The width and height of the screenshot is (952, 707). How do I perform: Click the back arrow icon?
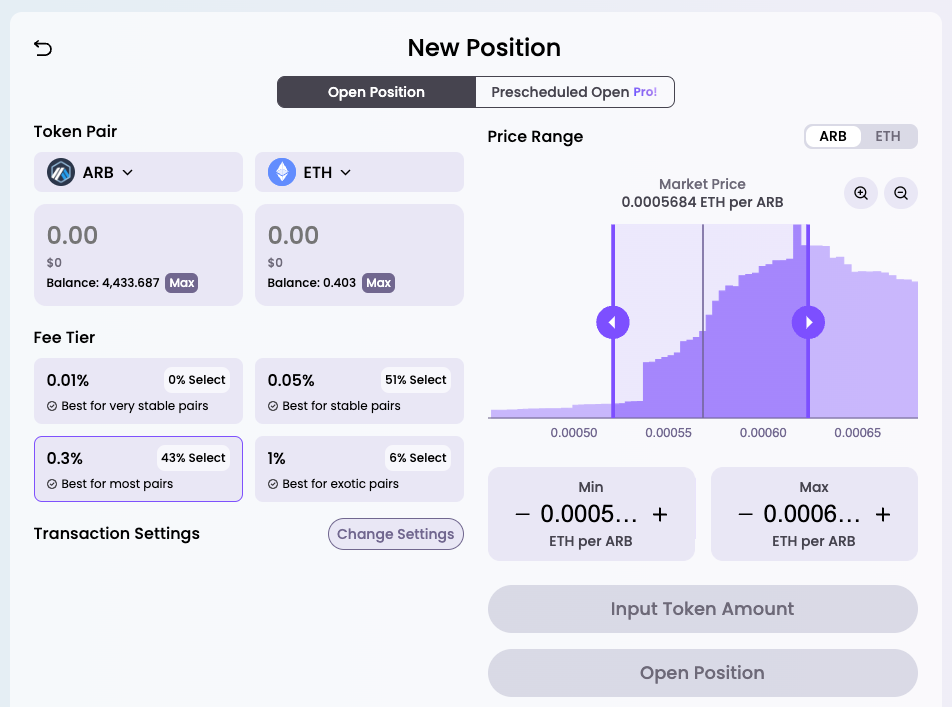(43, 48)
